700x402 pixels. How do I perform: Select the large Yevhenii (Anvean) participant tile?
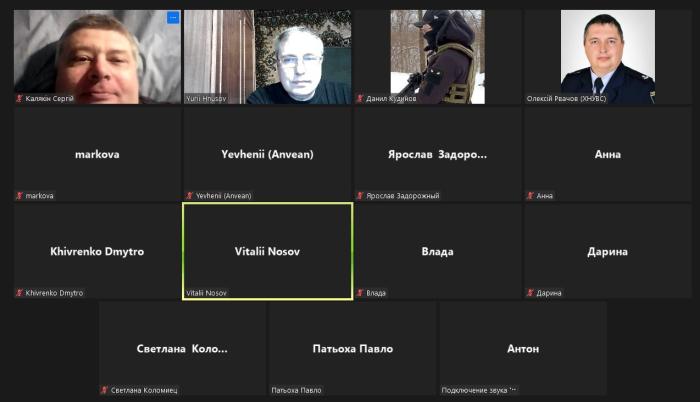[x=267, y=154]
